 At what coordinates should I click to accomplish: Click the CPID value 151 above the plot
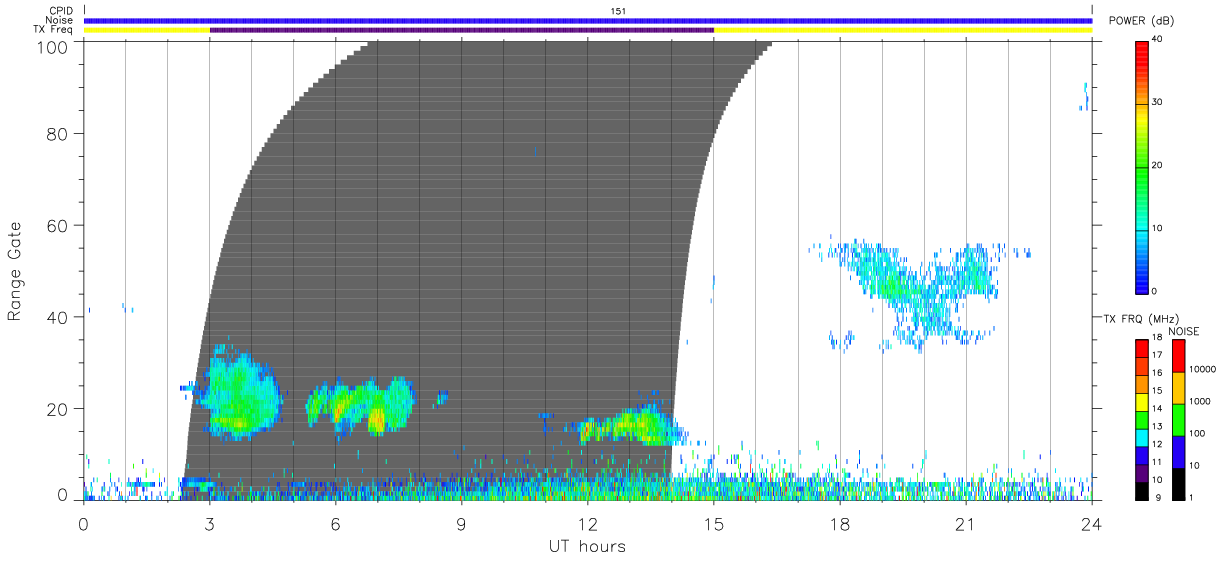click(x=618, y=11)
